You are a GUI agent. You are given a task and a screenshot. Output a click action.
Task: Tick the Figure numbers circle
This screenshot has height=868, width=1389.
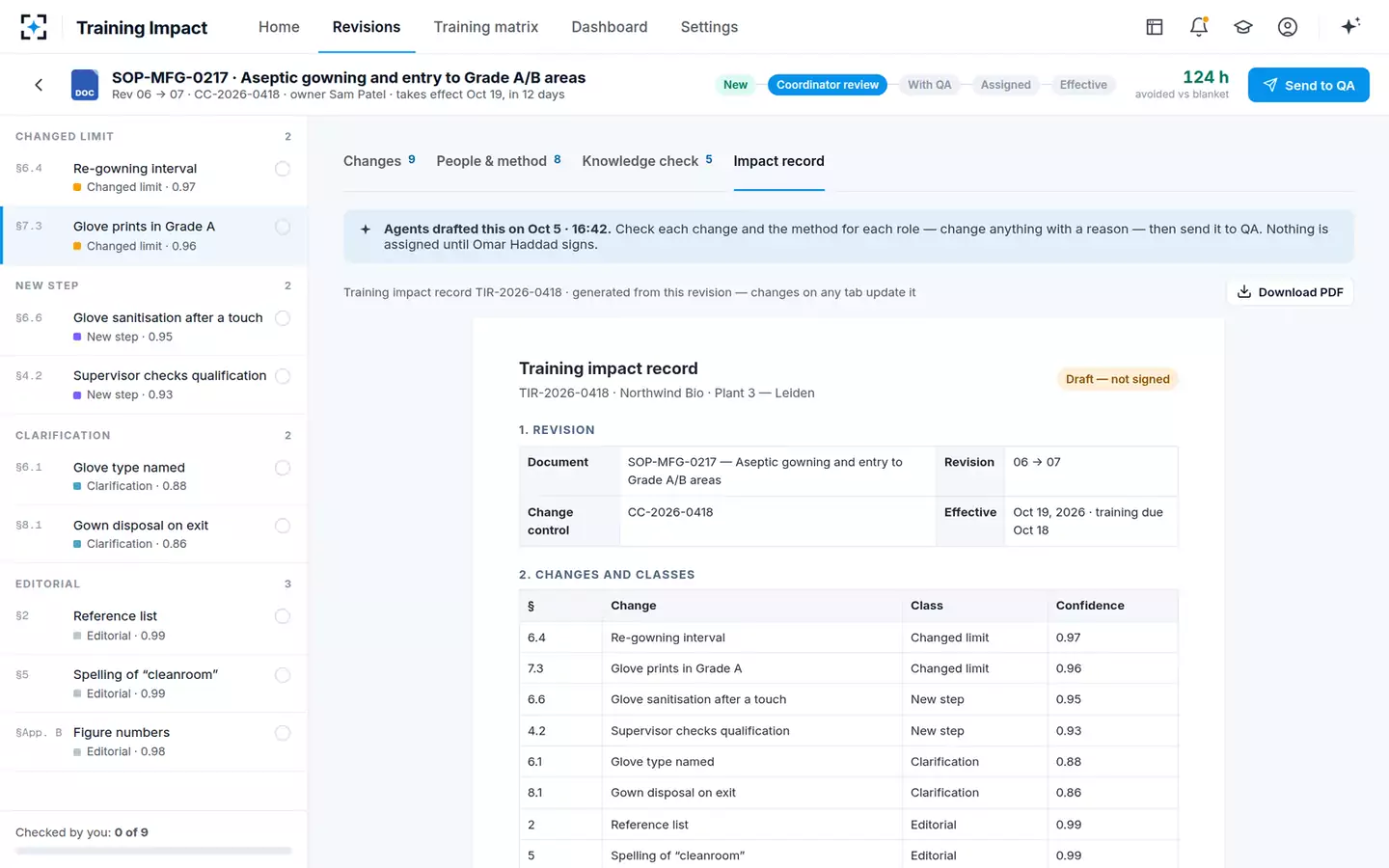click(283, 733)
